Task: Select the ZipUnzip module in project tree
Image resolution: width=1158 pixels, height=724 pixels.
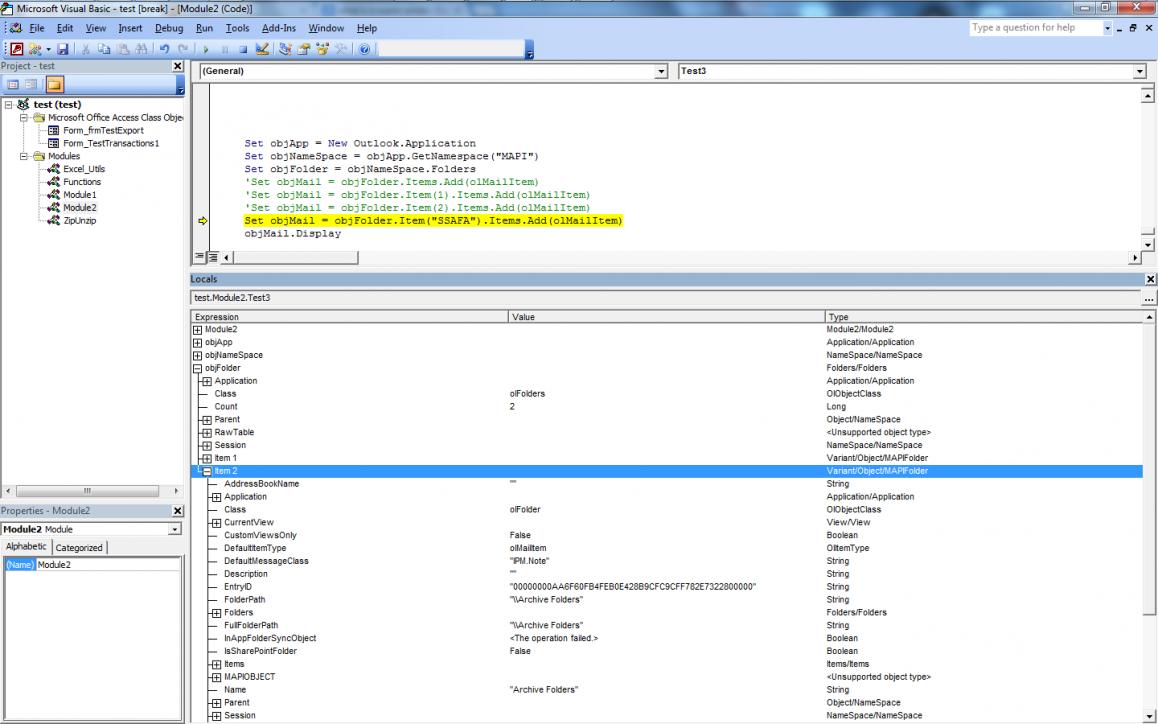Action: tap(80, 220)
